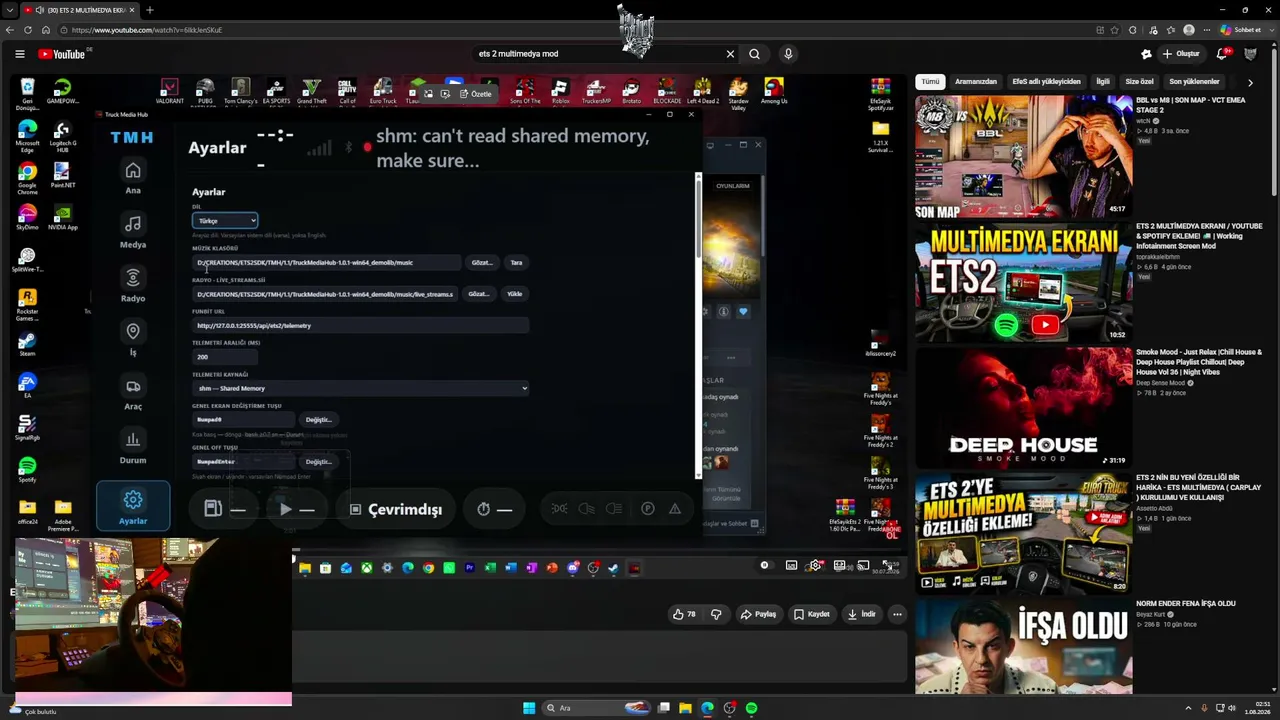Click the music folder path field
Image resolution: width=1280 pixels, height=720 pixels.
tap(327, 263)
